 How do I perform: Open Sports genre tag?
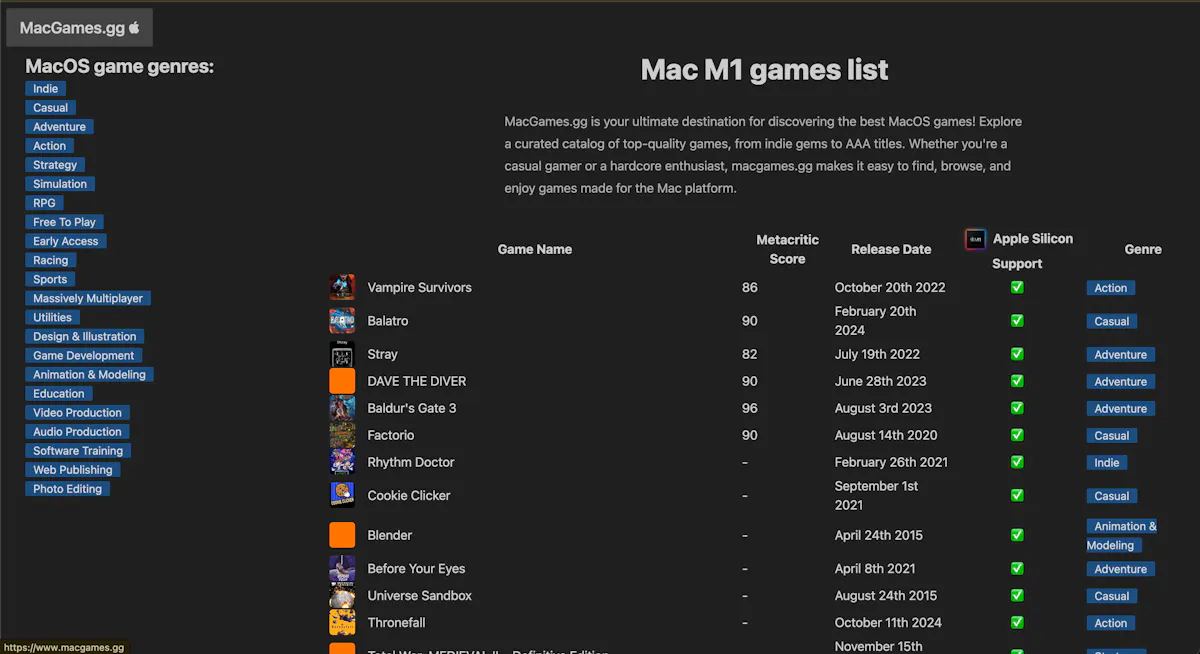coord(50,279)
